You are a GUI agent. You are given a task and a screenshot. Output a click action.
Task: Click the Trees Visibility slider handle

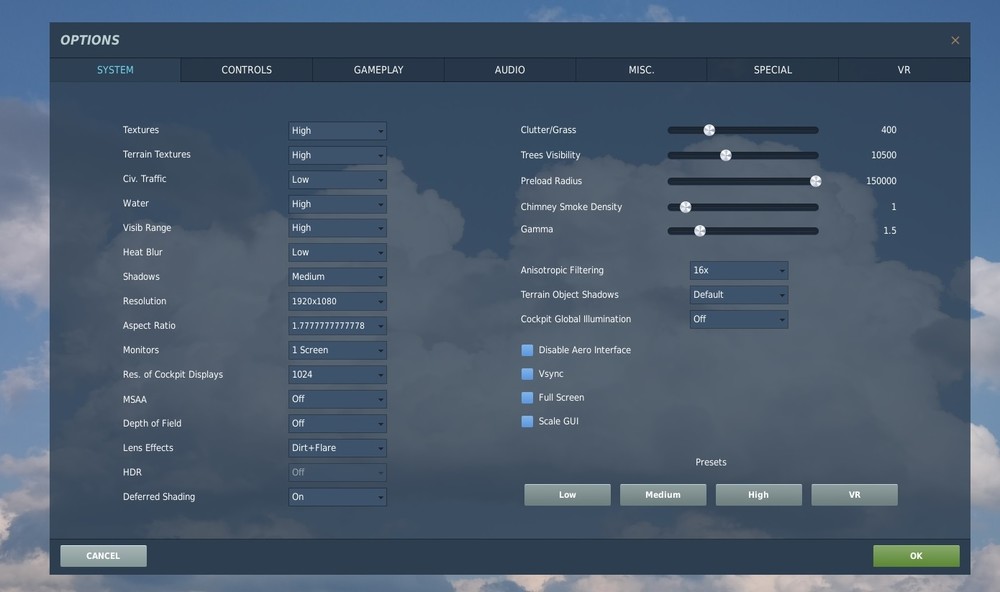pyautogui.click(x=726, y=155)
